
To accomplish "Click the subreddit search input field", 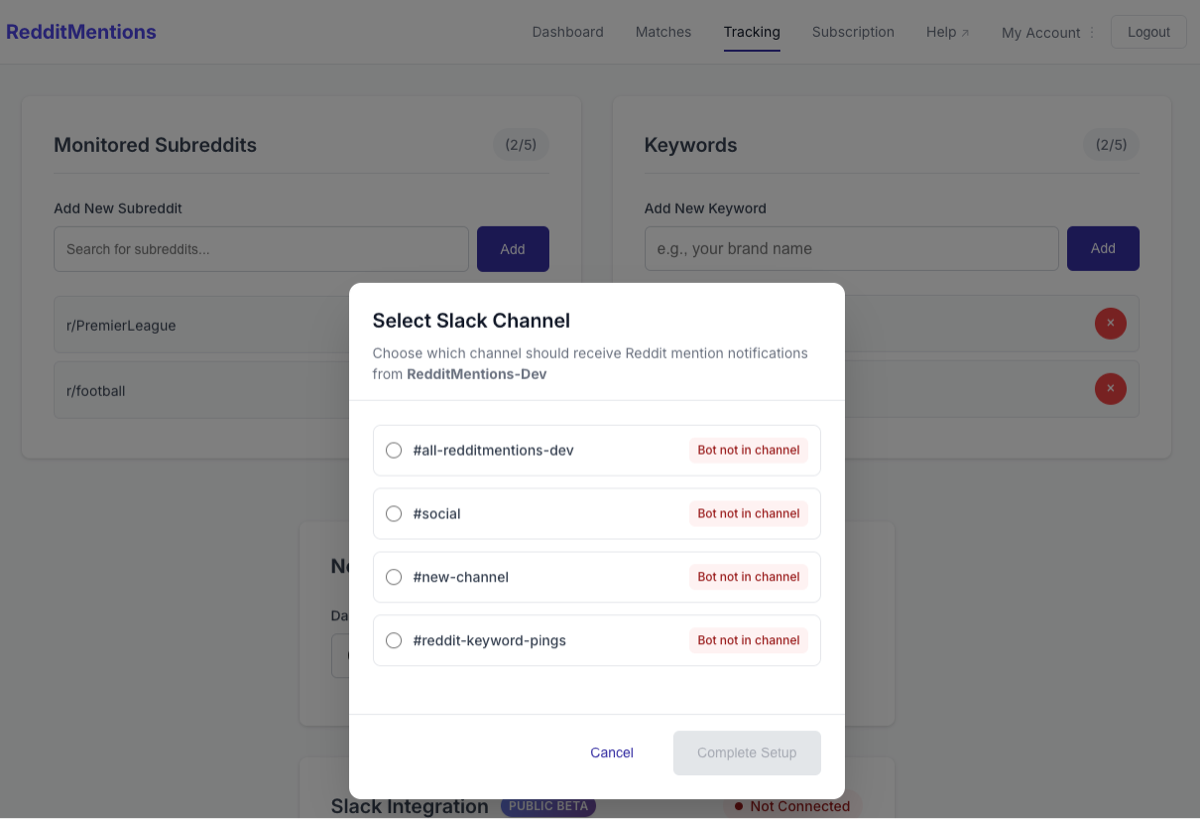I will click(260, 248).
